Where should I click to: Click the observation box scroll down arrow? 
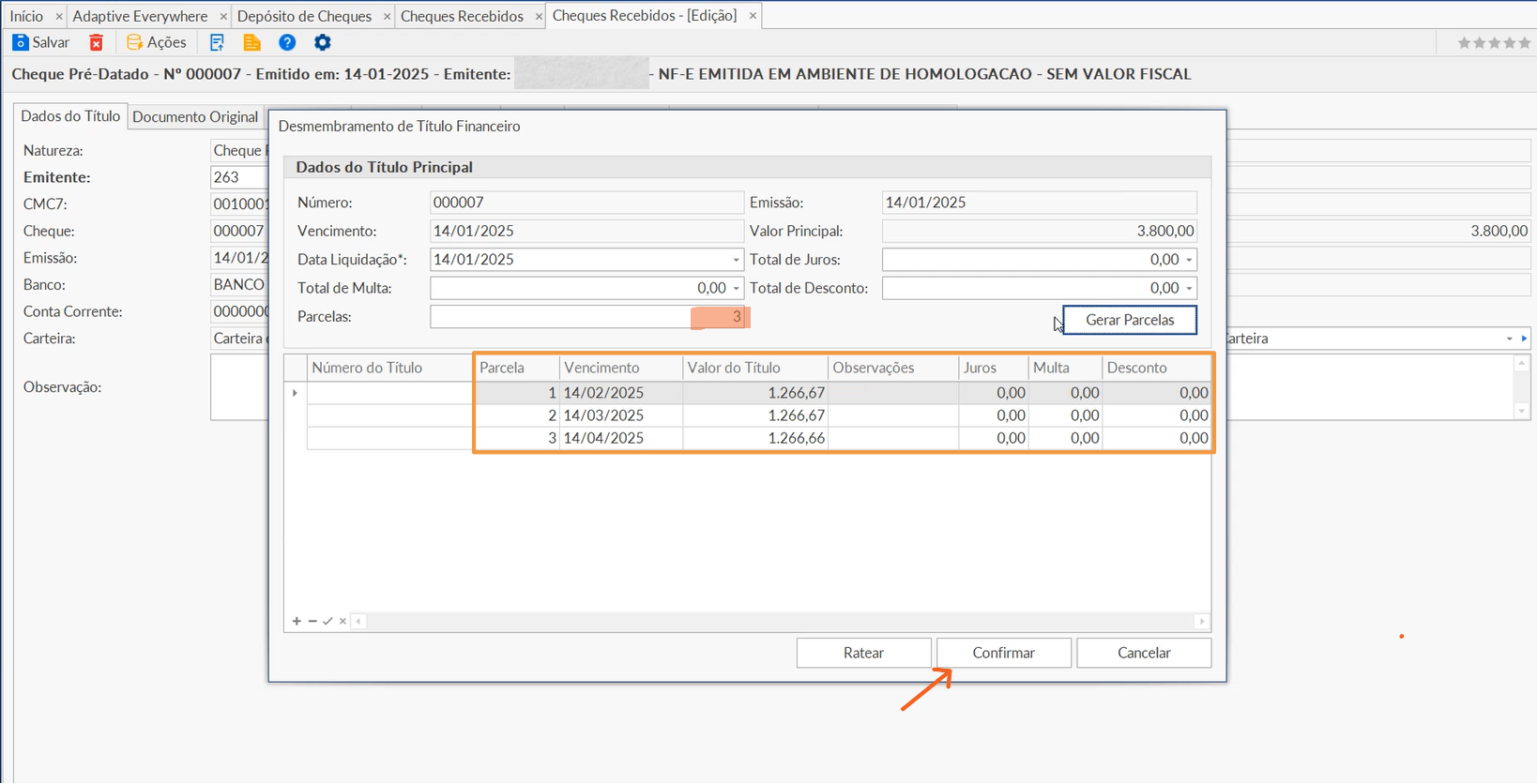point(1522,411)
